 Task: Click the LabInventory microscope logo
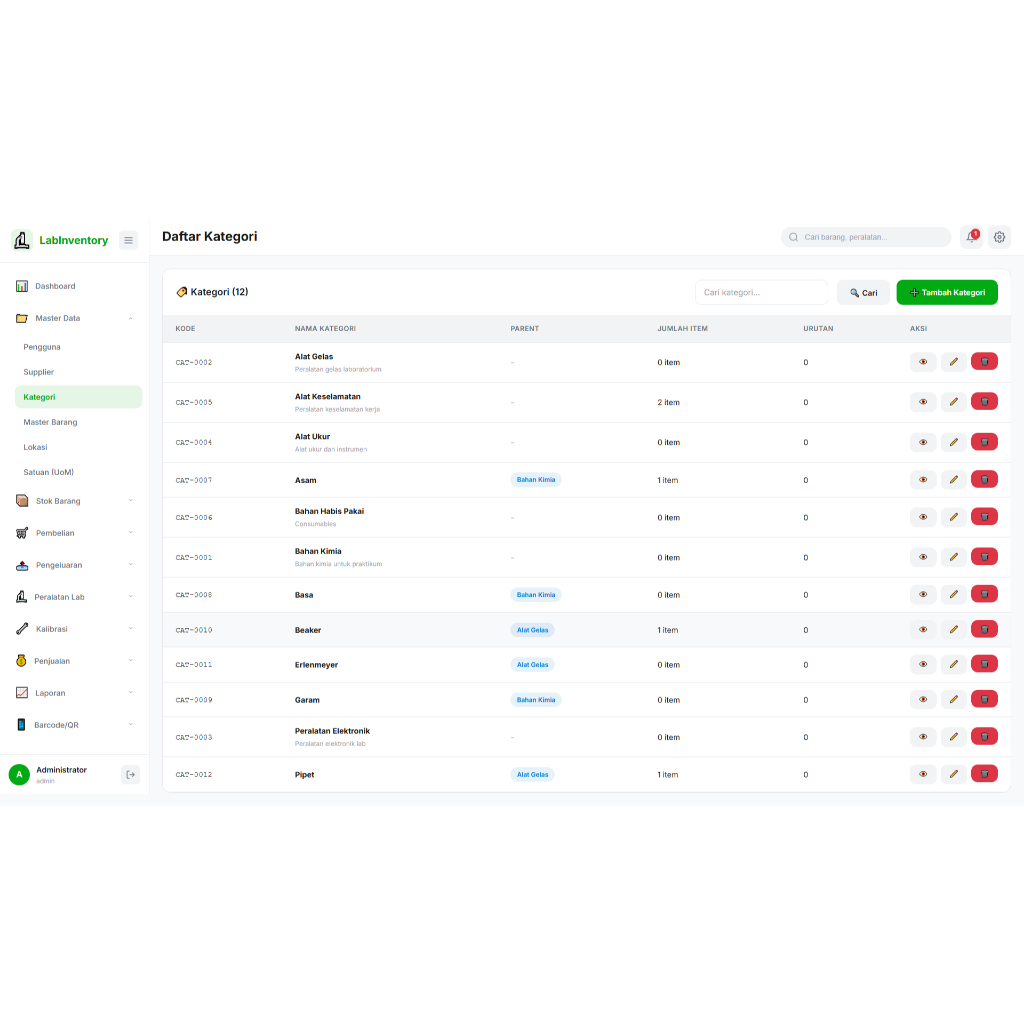pos(22,240)
